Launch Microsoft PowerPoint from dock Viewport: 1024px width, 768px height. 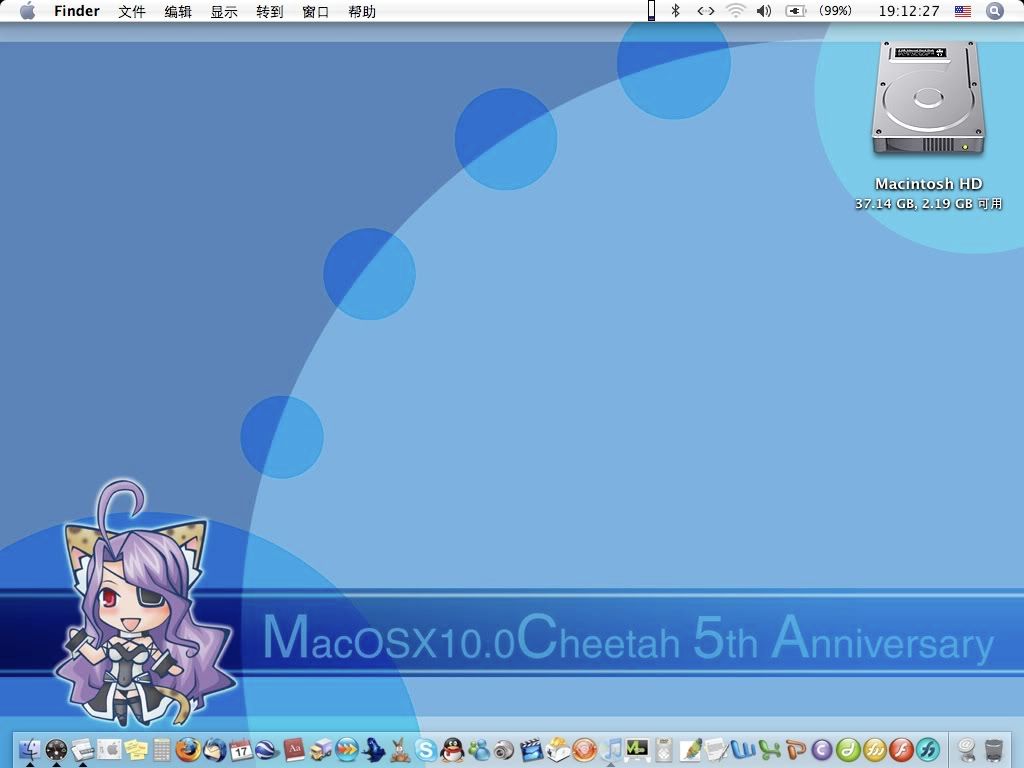795,750
